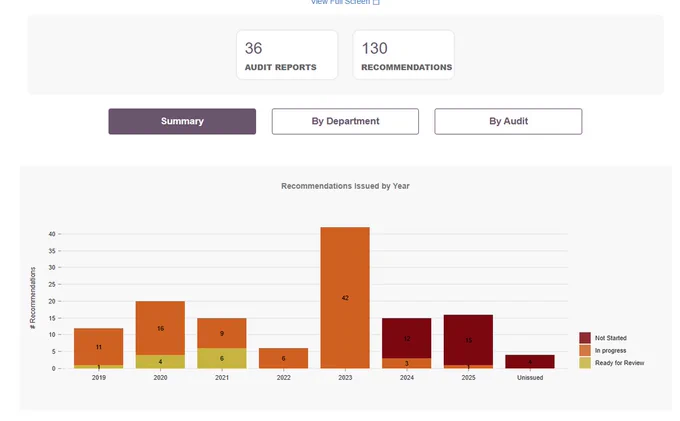Click the full screen expand icon
Viewport: 680px width, 421px height.
click(376, 2)
